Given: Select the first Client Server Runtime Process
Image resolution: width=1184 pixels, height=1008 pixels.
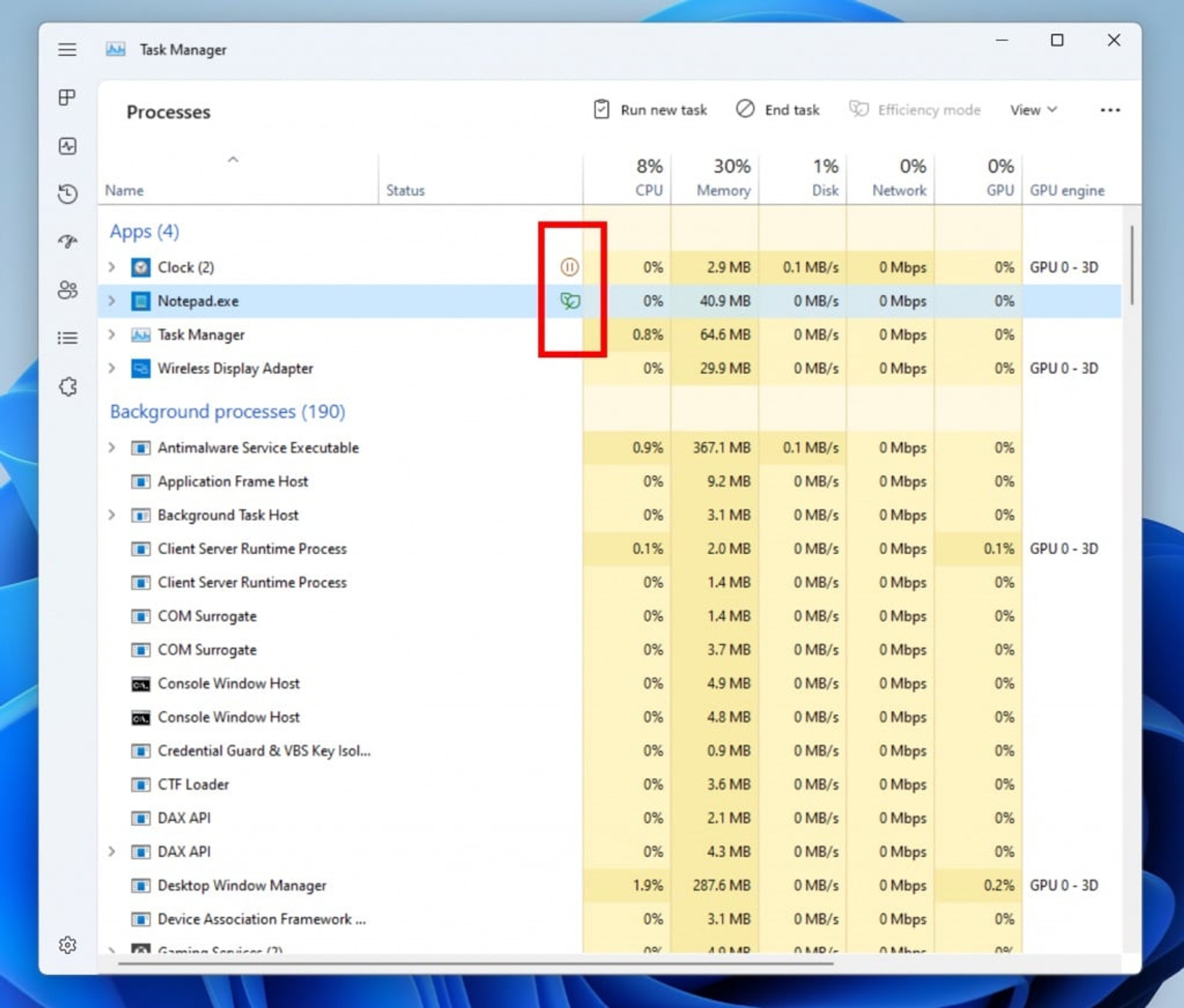Looking at the screenshot, I should pos(609,549).
